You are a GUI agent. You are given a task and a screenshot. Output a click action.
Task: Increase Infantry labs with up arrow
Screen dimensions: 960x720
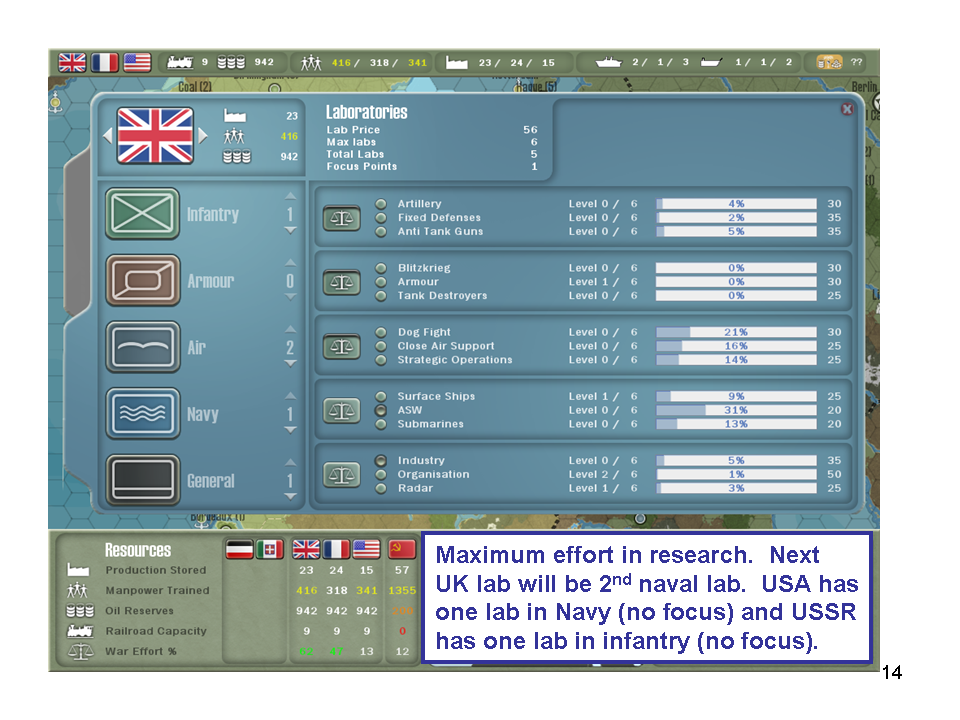coord(290,196)
